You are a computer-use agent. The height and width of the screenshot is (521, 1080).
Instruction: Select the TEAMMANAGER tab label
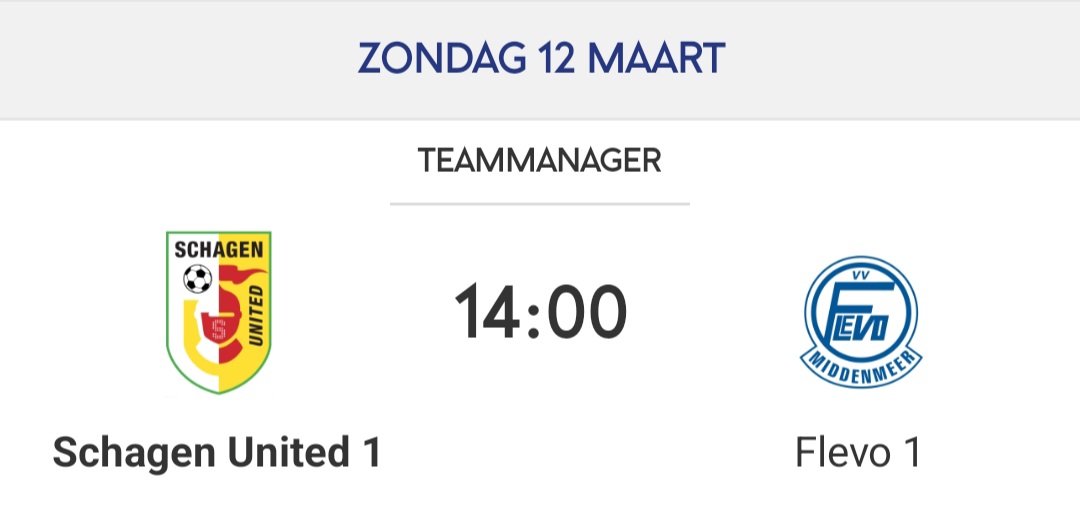coord(540,161)
